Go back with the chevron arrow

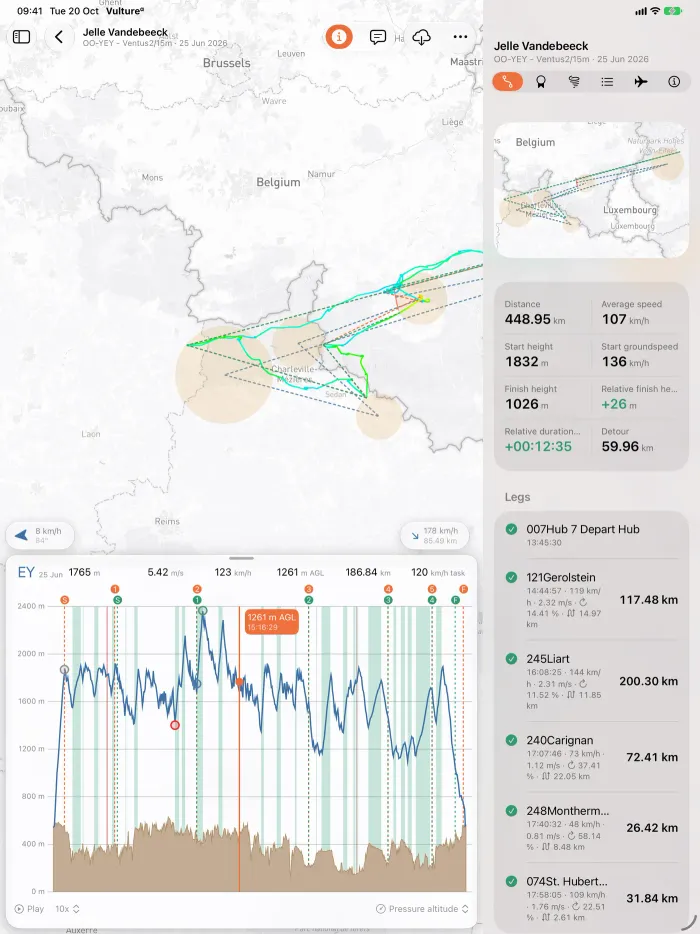(58, 37)
